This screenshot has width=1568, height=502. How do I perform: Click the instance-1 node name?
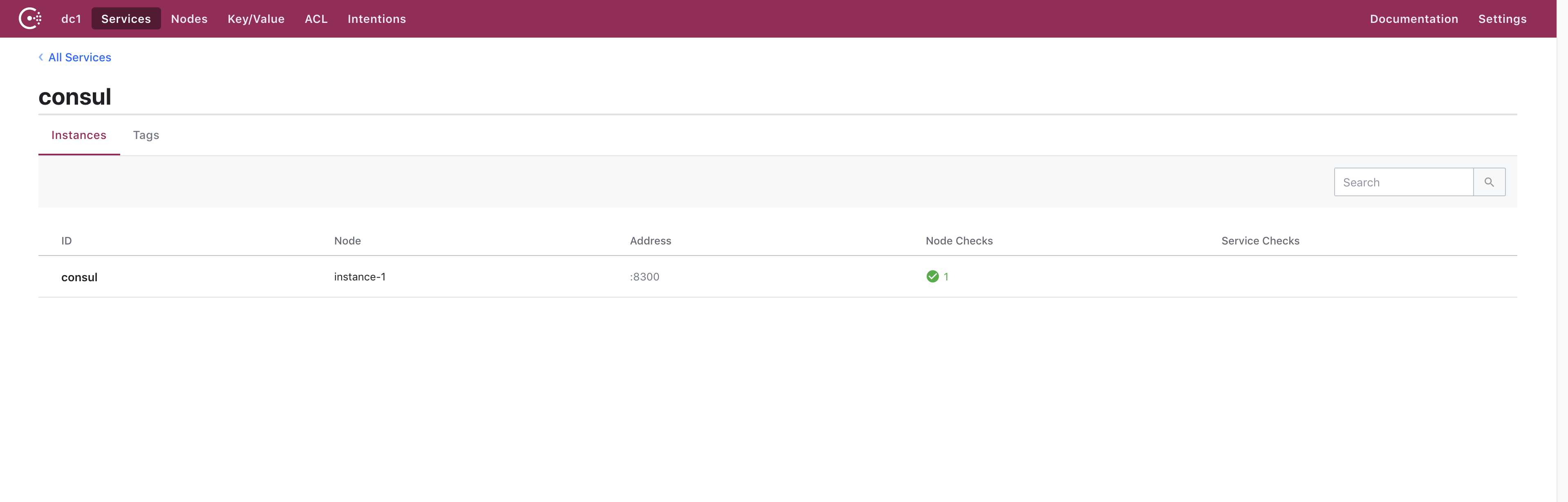tap(359, 277)
